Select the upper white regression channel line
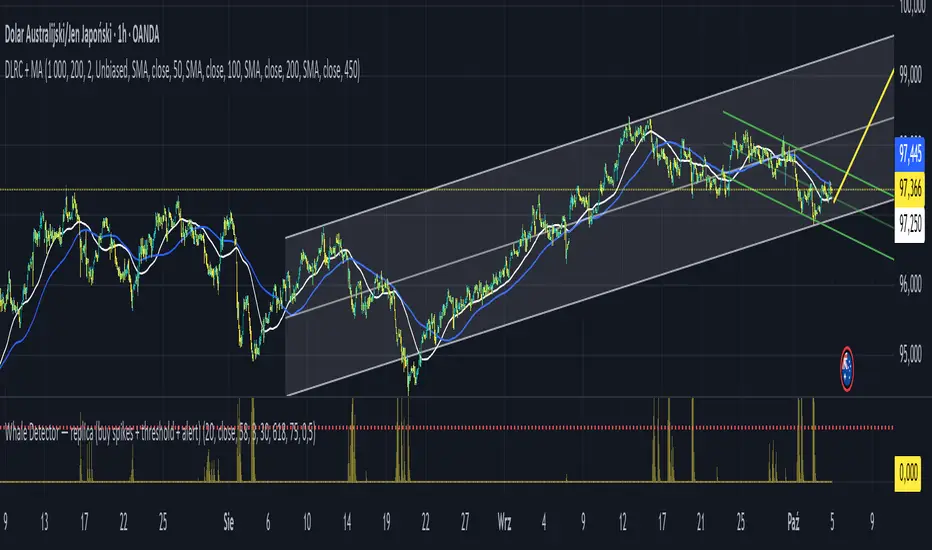The width and height of the screenshot is (932, 550). coord(590,137)
